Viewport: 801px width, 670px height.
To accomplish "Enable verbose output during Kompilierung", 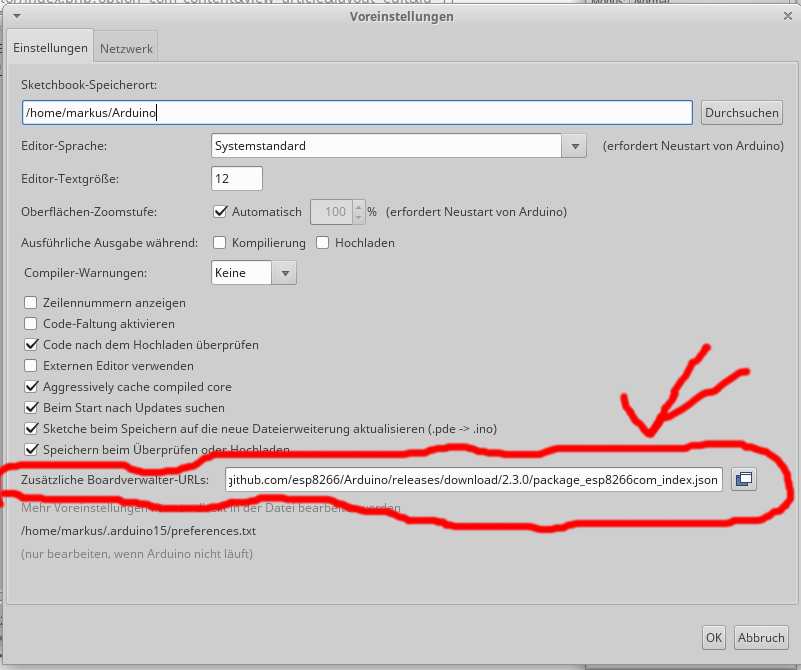I will [x=220, y=243].
